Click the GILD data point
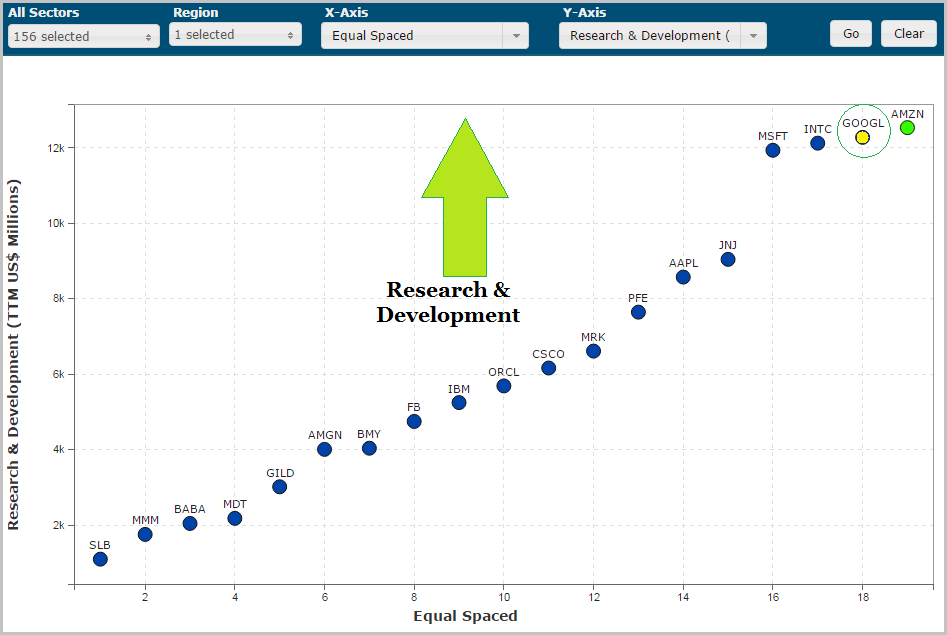Image resolution: width=947 pixels, height=635 pixels. tap(280, 487)
